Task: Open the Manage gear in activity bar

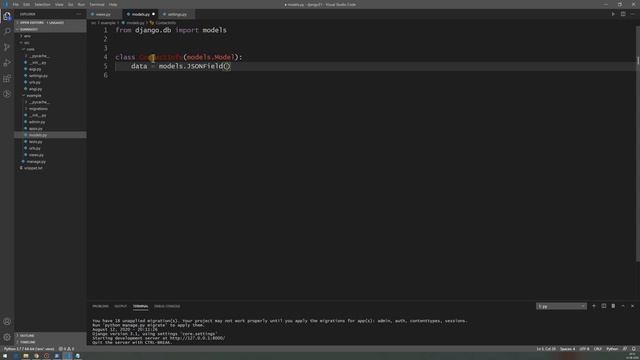Action: (7, 337)
